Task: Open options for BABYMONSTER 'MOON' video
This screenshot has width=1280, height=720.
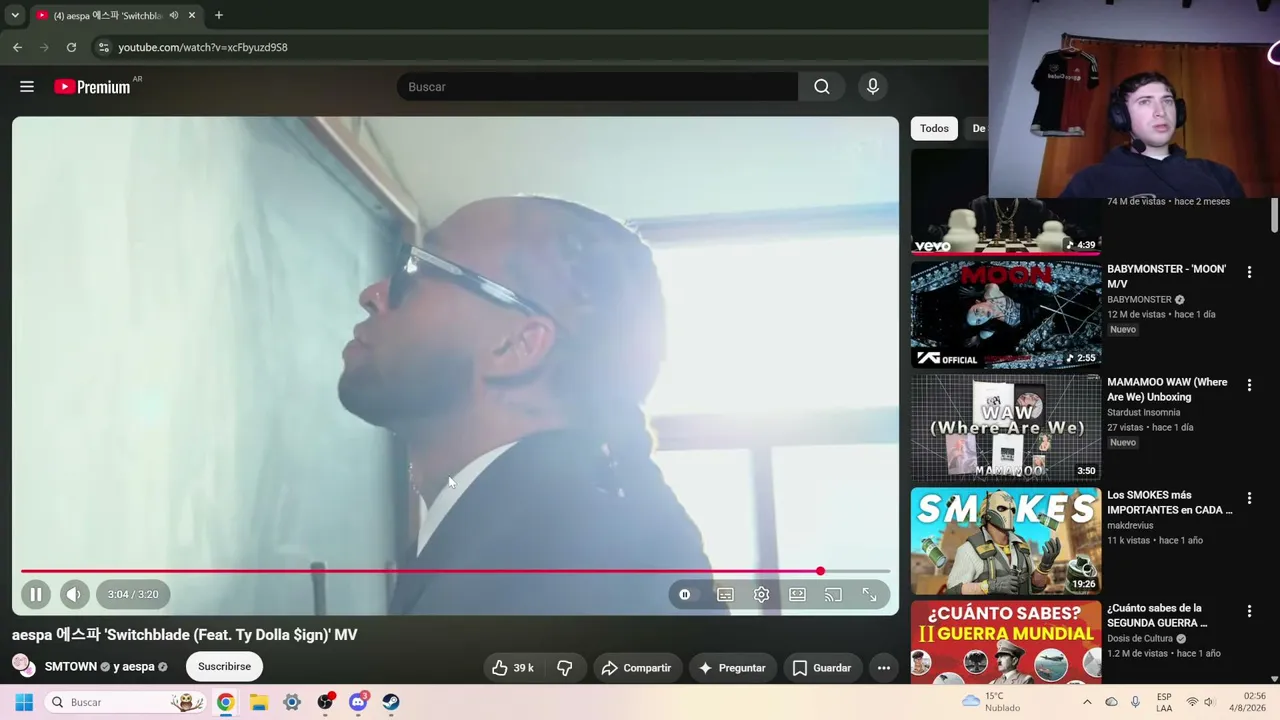Action: [1249, 272]
